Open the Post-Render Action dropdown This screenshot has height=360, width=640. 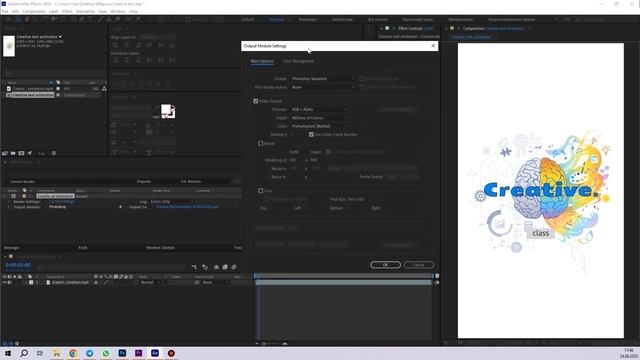[323, 87]
